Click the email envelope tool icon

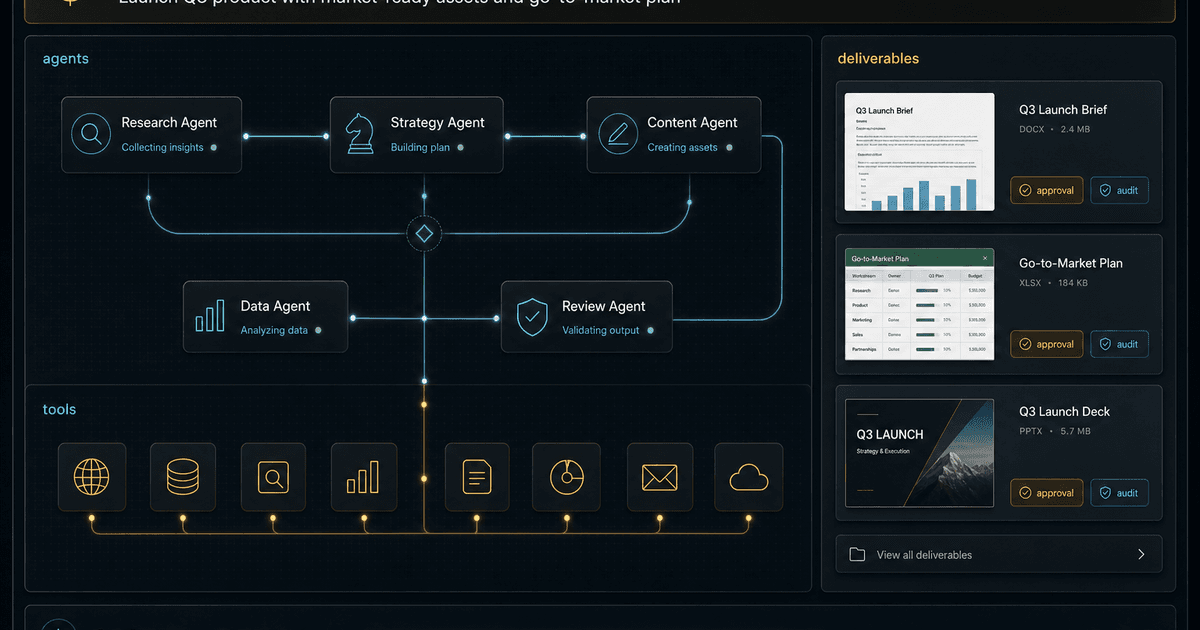point(659,477)
